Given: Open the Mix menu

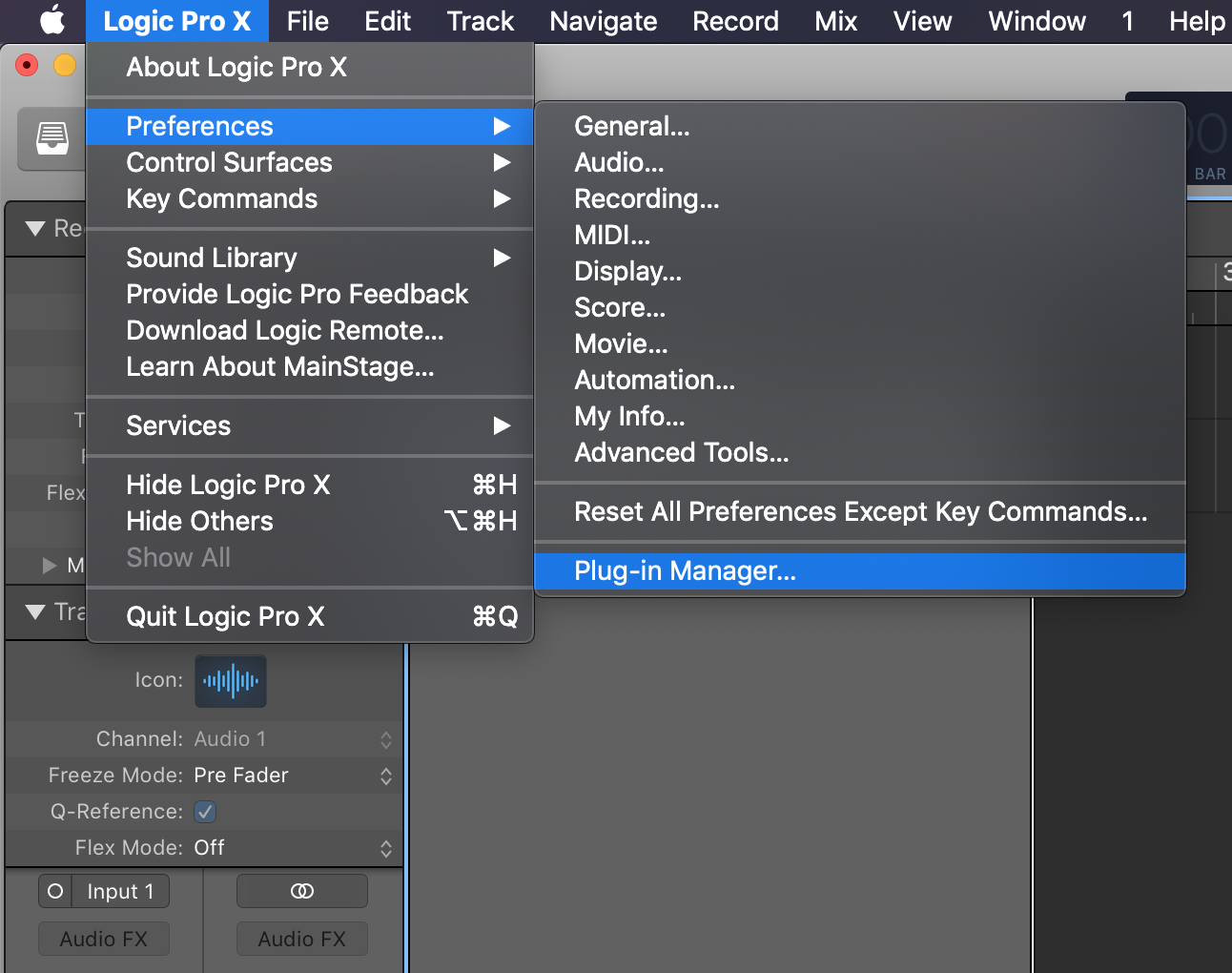Looking at the screenshot, I should (x=836, y=21).
